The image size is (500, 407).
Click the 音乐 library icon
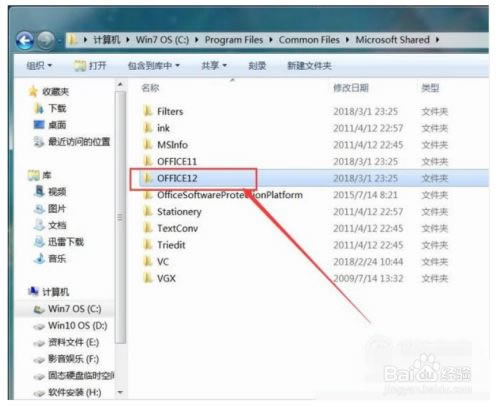pyautogui.click(x=39, y=258)
